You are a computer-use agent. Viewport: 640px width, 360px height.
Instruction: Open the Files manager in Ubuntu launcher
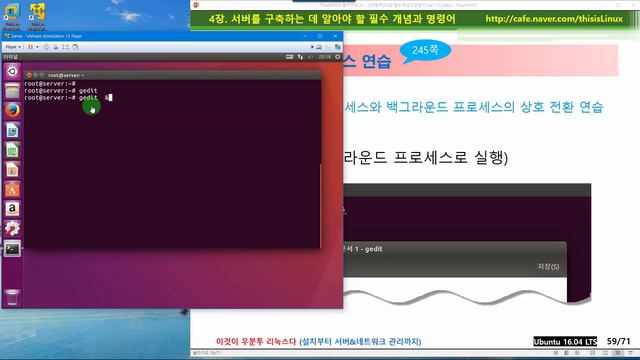pyautogui.click(x=12, y=91)
